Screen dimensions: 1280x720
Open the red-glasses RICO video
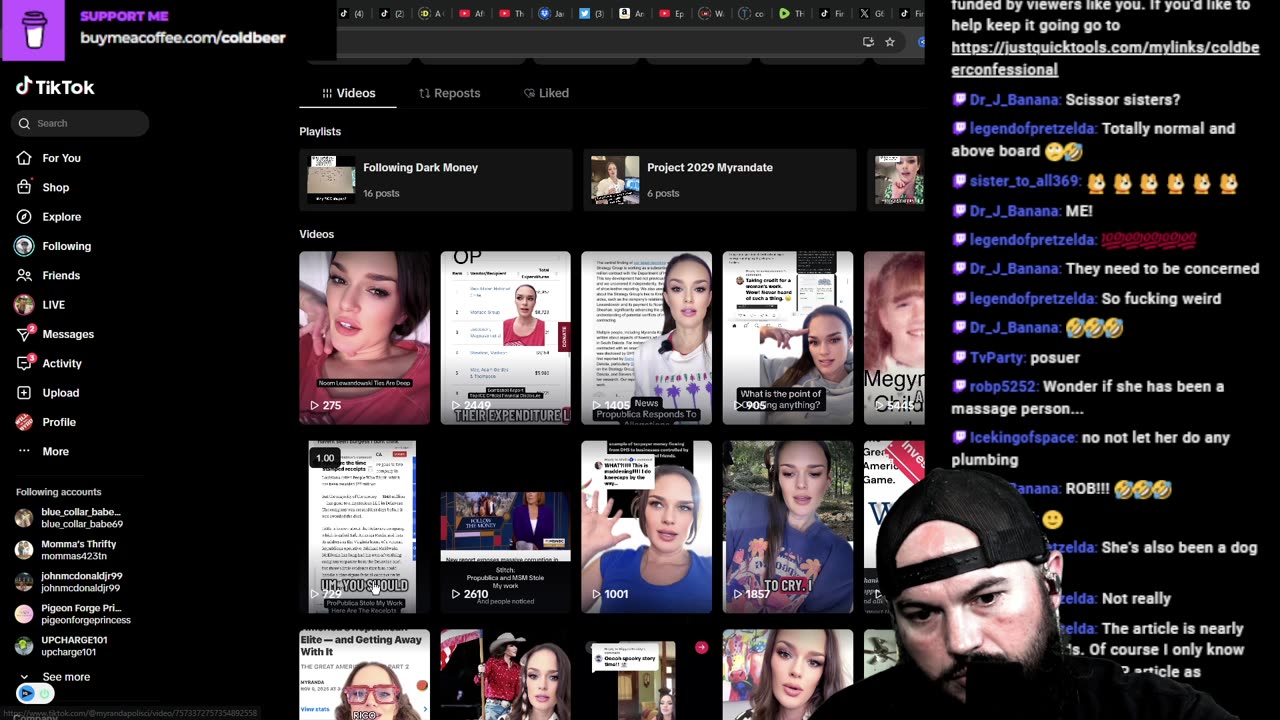point(364,674)
